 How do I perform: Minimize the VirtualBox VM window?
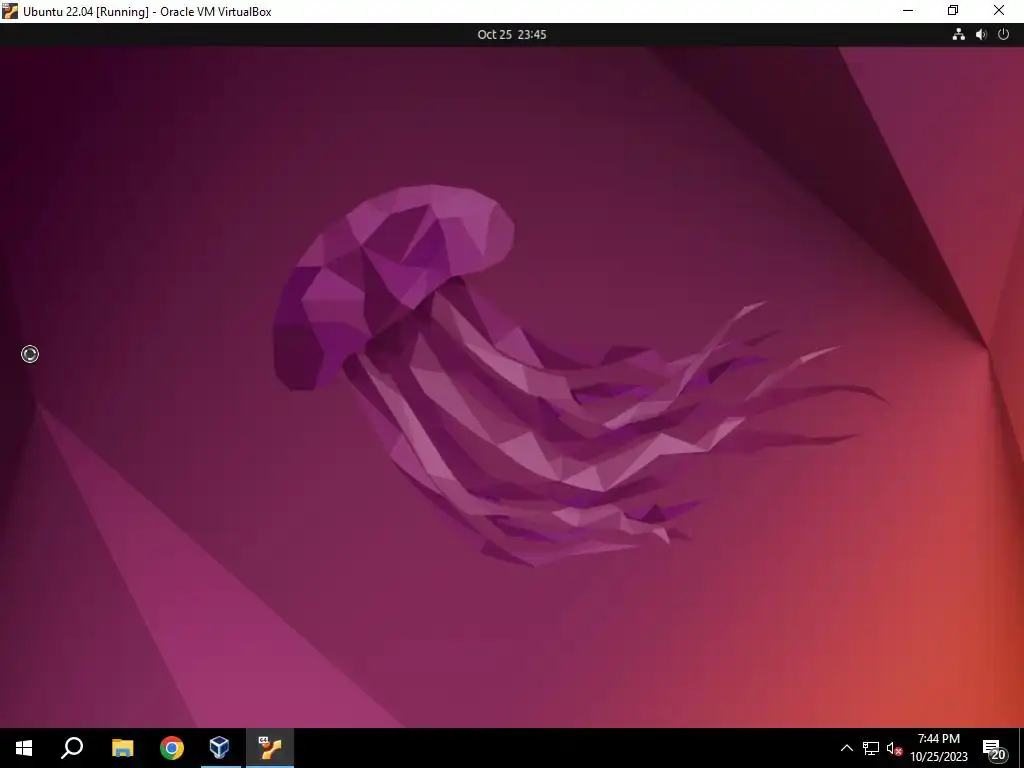click(908, 11)
